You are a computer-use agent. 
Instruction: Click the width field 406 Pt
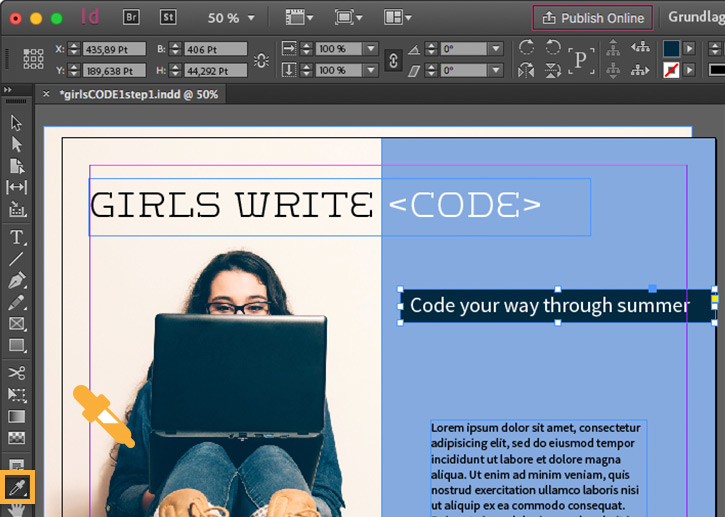click(215, 49)
